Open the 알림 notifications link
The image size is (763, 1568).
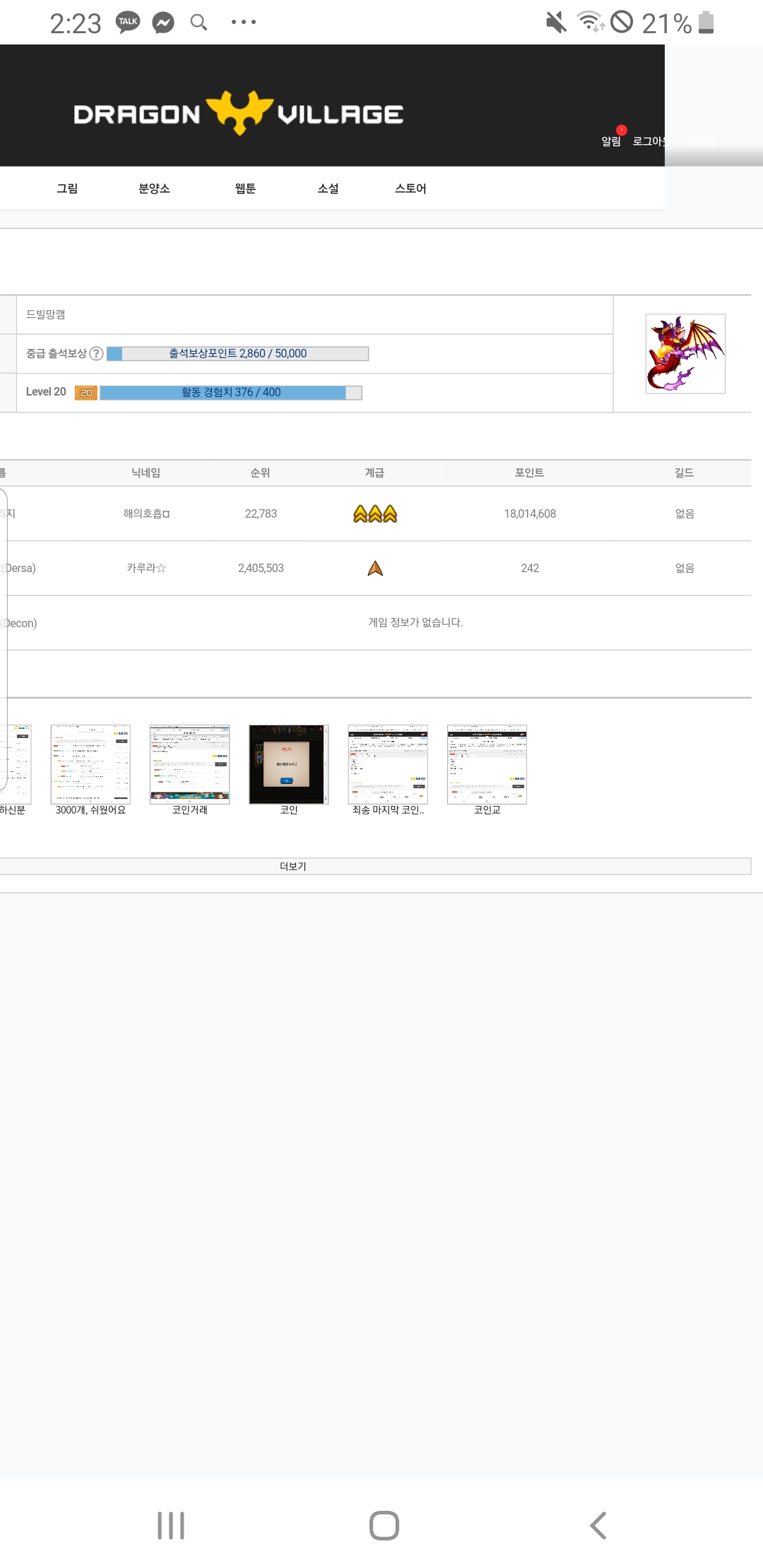click(611, 141)
